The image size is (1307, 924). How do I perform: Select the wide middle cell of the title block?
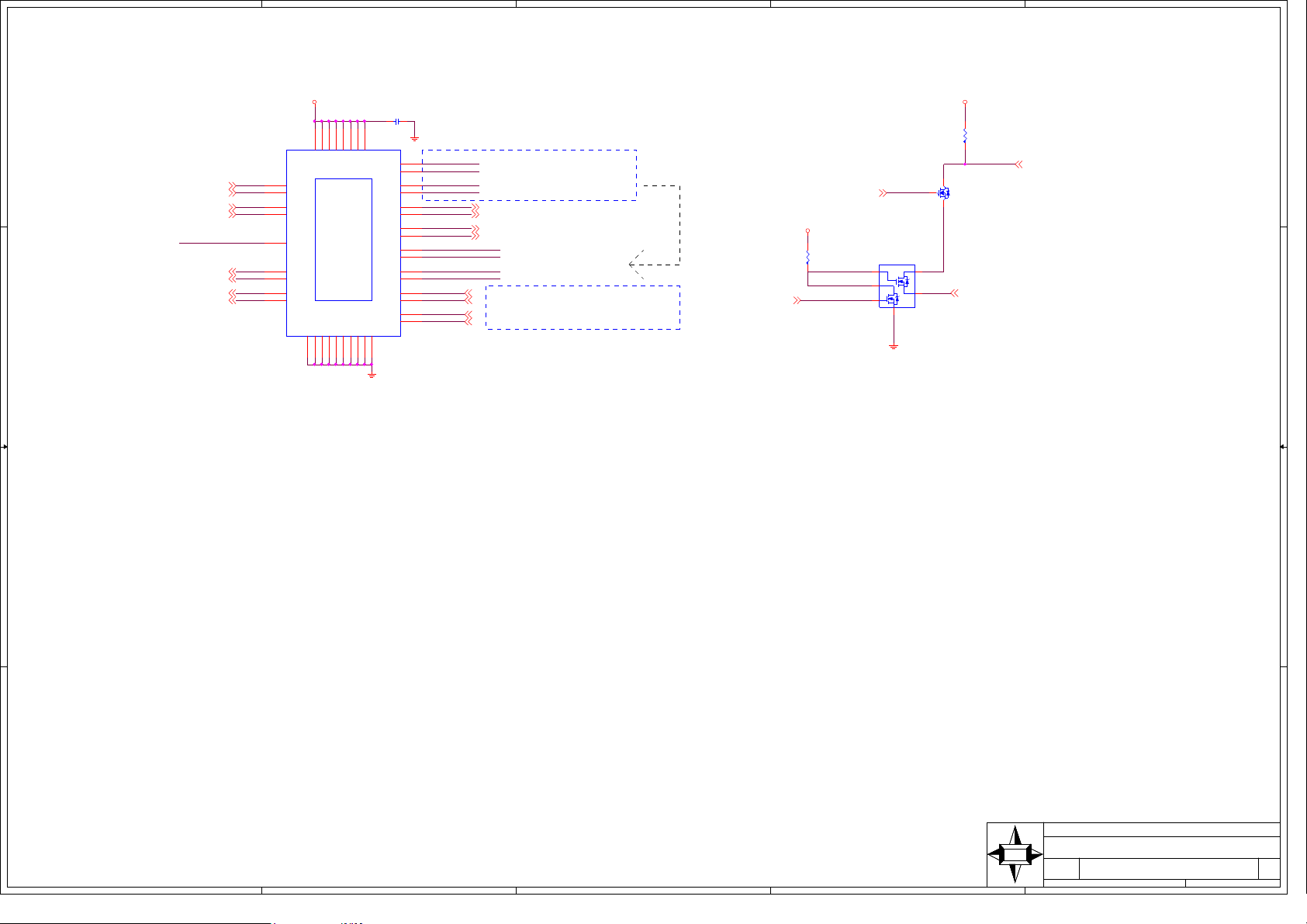(1168, 869)
